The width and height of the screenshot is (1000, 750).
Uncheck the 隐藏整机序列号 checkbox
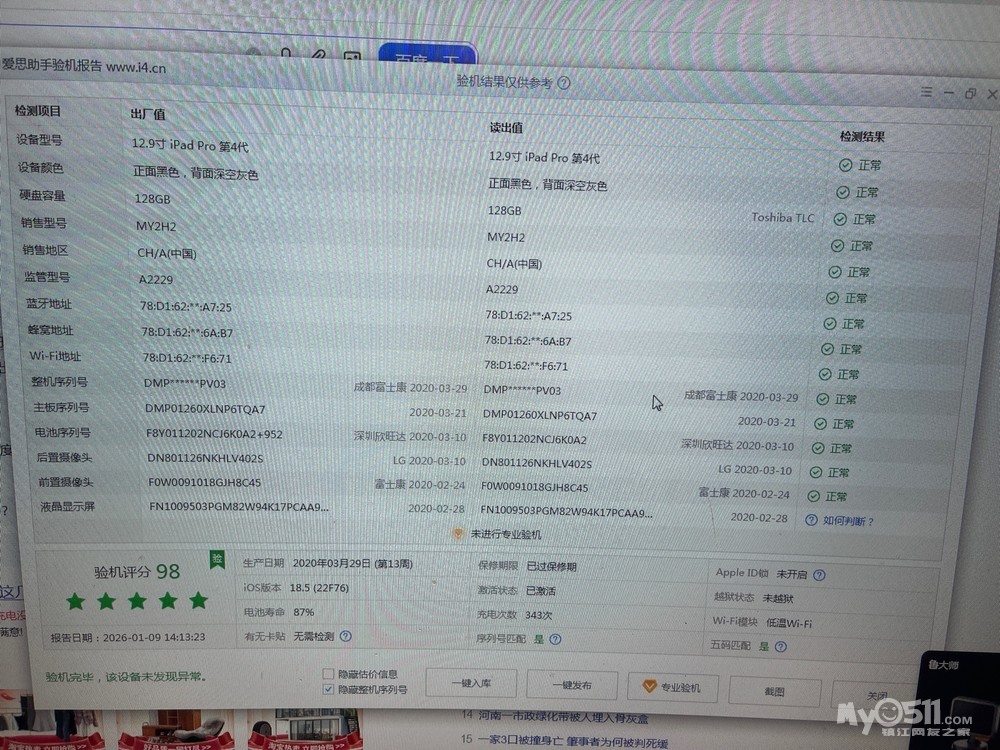point(328,689)
